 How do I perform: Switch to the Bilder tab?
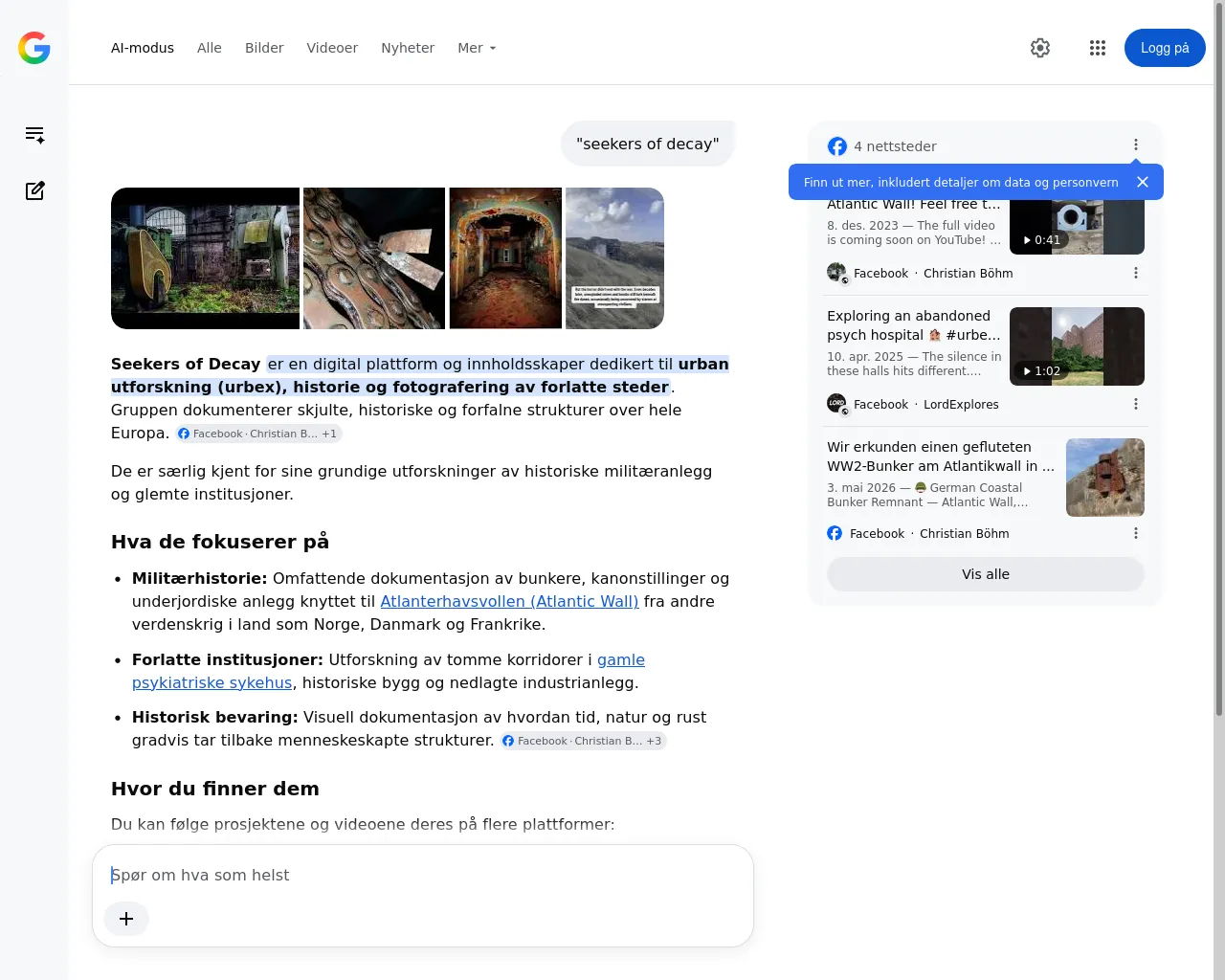(264, 48)
